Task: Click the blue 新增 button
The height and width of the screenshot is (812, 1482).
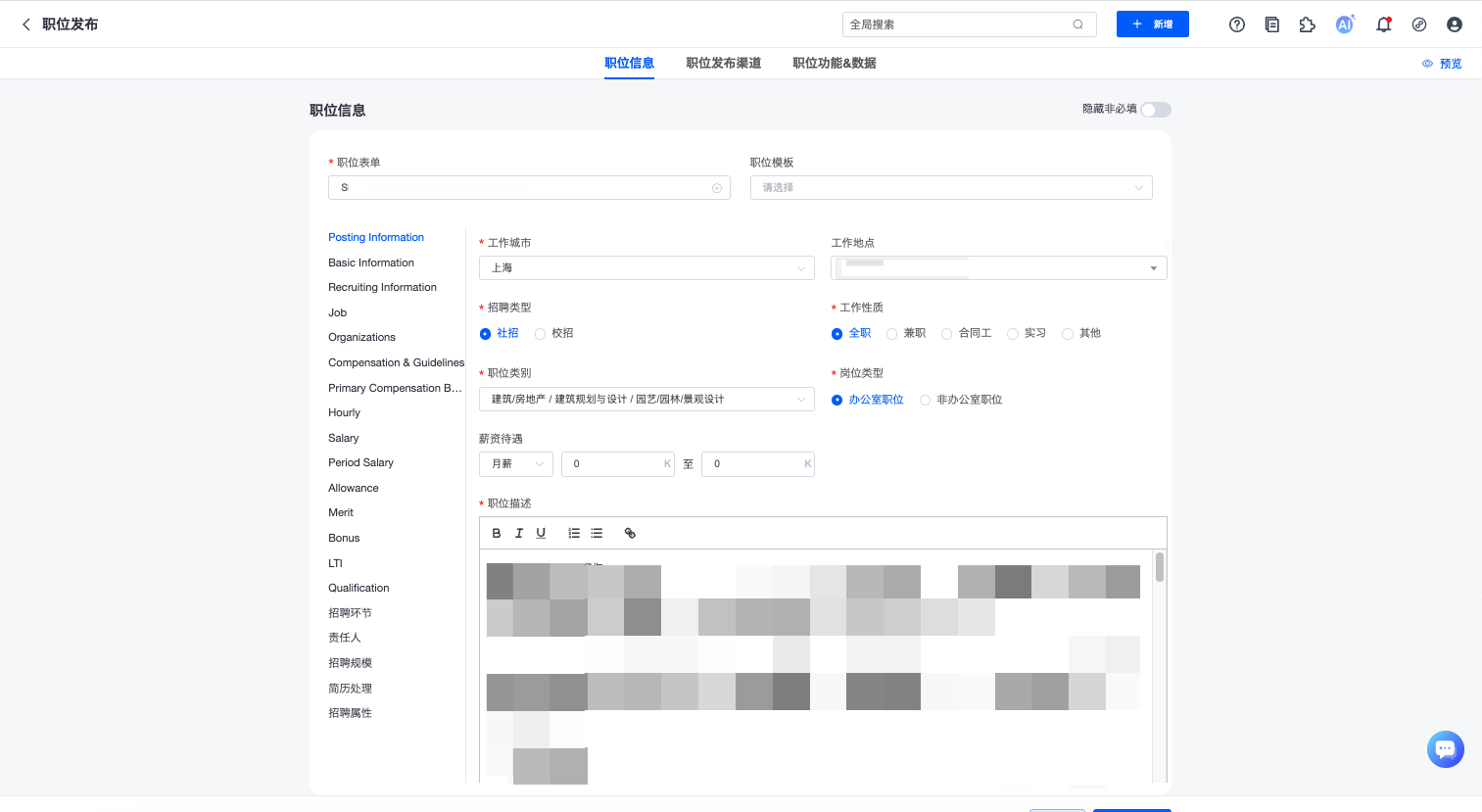Action: click(x=1152, y=24)
